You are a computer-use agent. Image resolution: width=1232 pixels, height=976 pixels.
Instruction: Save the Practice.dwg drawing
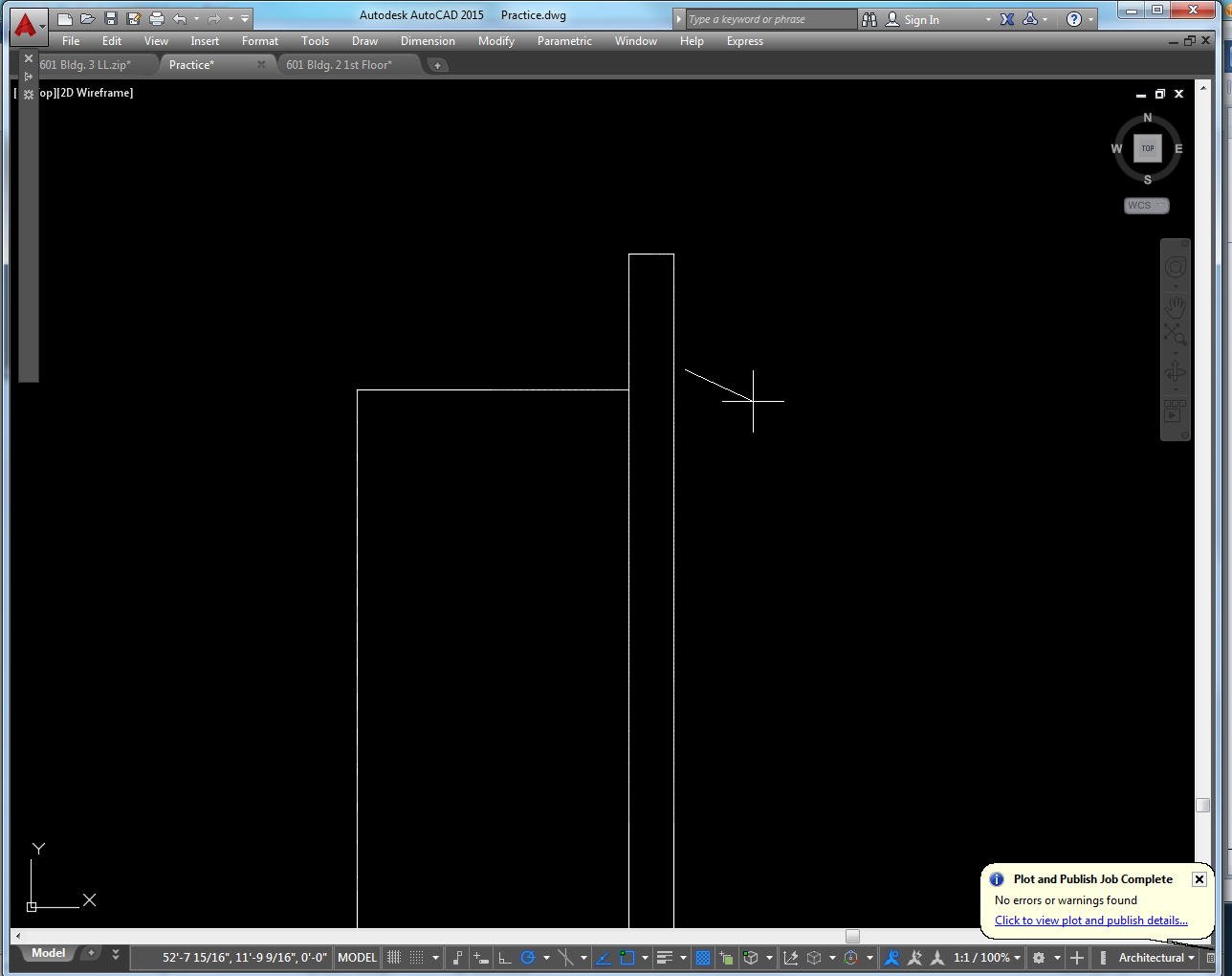point(111,18)
